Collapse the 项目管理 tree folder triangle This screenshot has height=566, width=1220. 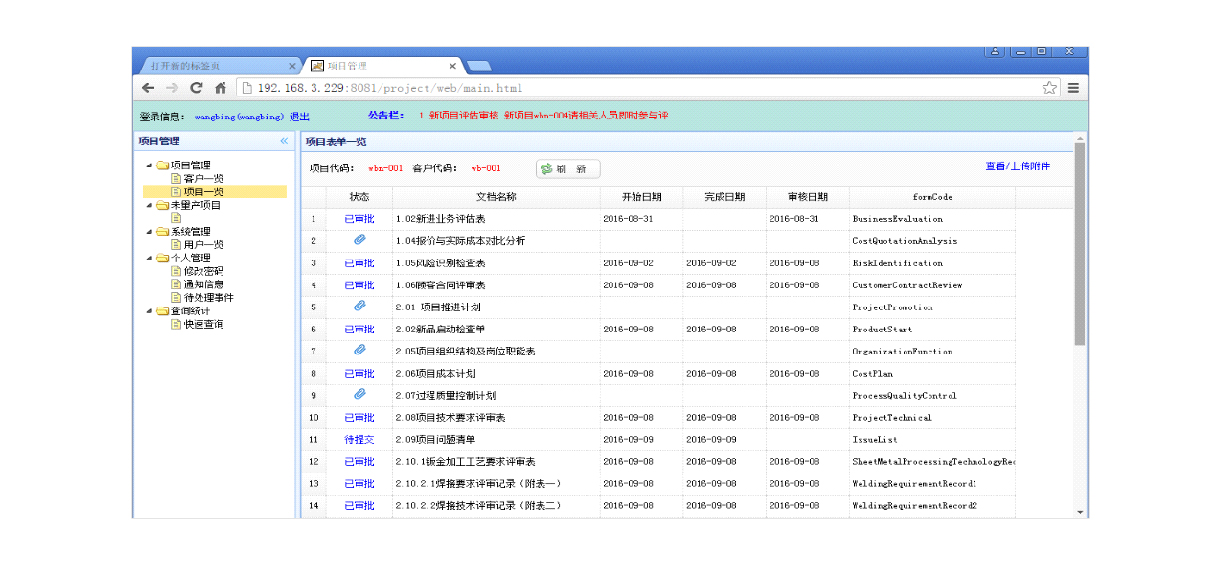coord(150,165)
